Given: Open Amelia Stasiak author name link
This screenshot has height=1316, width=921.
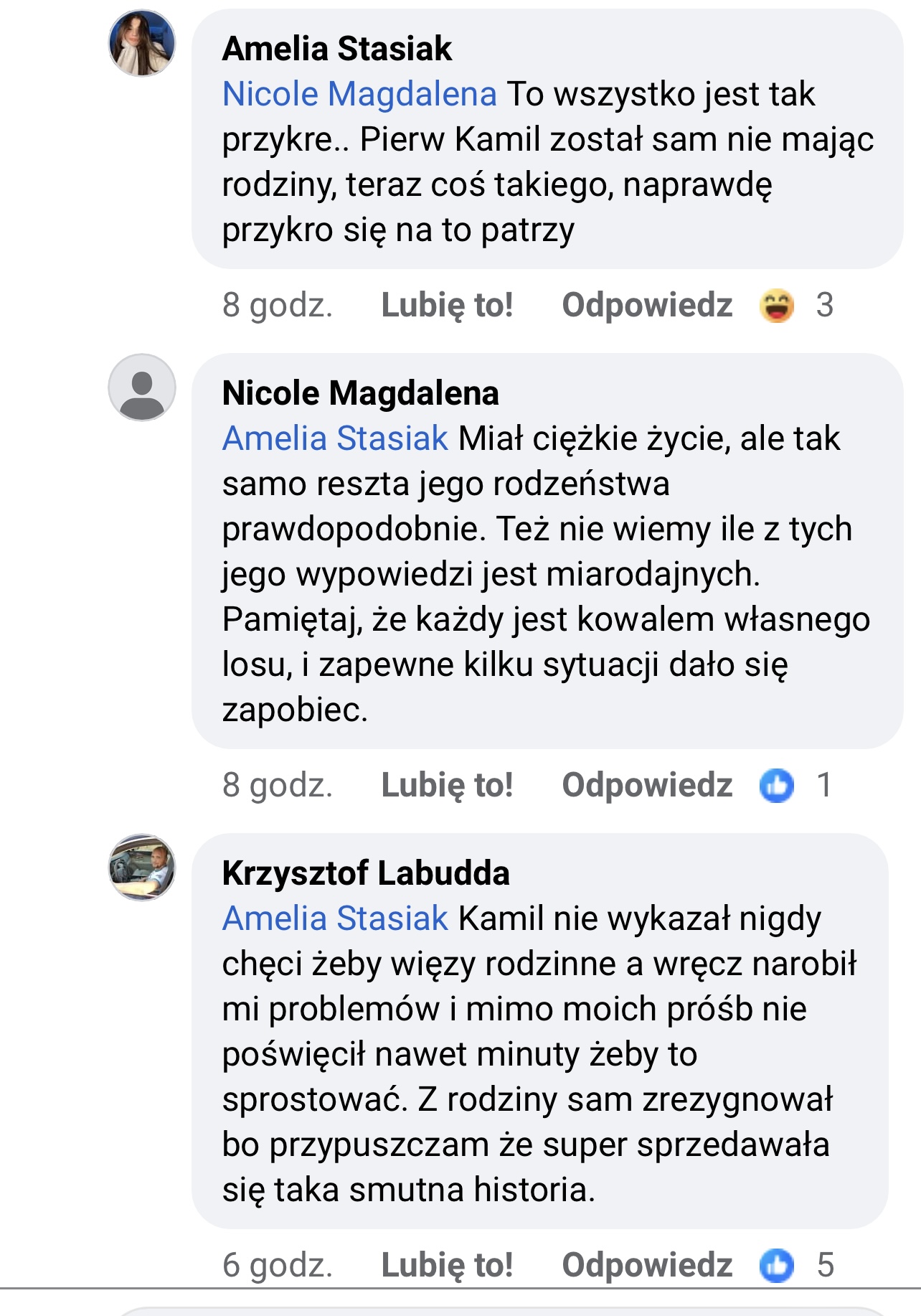Looking at the screenshot, I should click(x=337, y=49).
